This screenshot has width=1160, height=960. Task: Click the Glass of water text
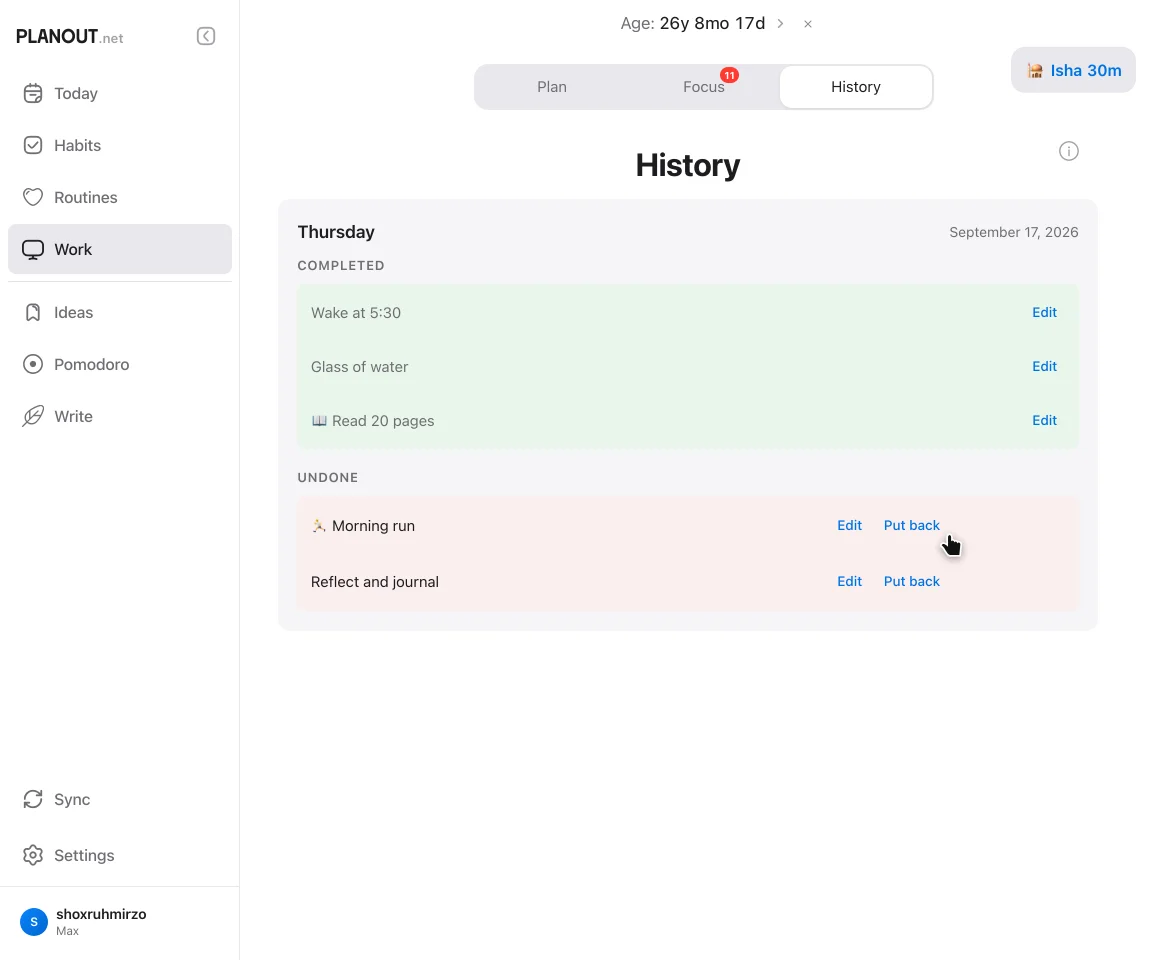click(x=360, y=367)
